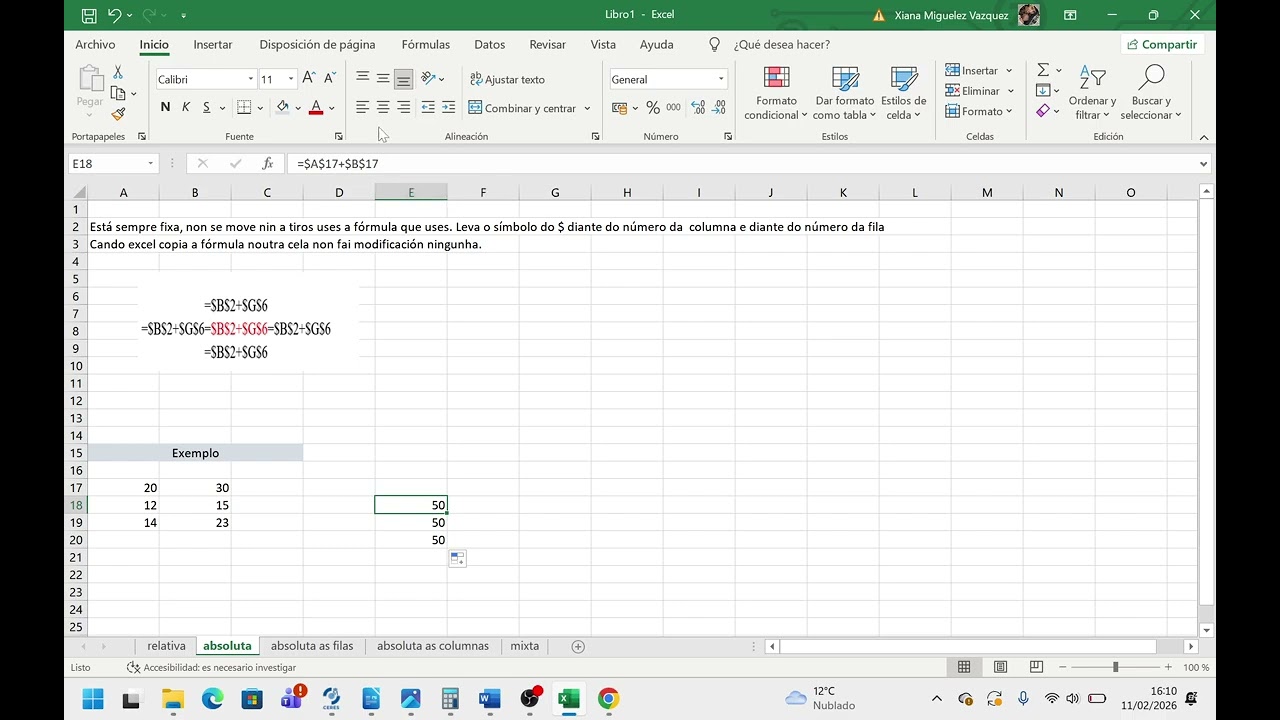
Task: Open Excel from the Windows taskbar
Action: [x=569, y=698]
